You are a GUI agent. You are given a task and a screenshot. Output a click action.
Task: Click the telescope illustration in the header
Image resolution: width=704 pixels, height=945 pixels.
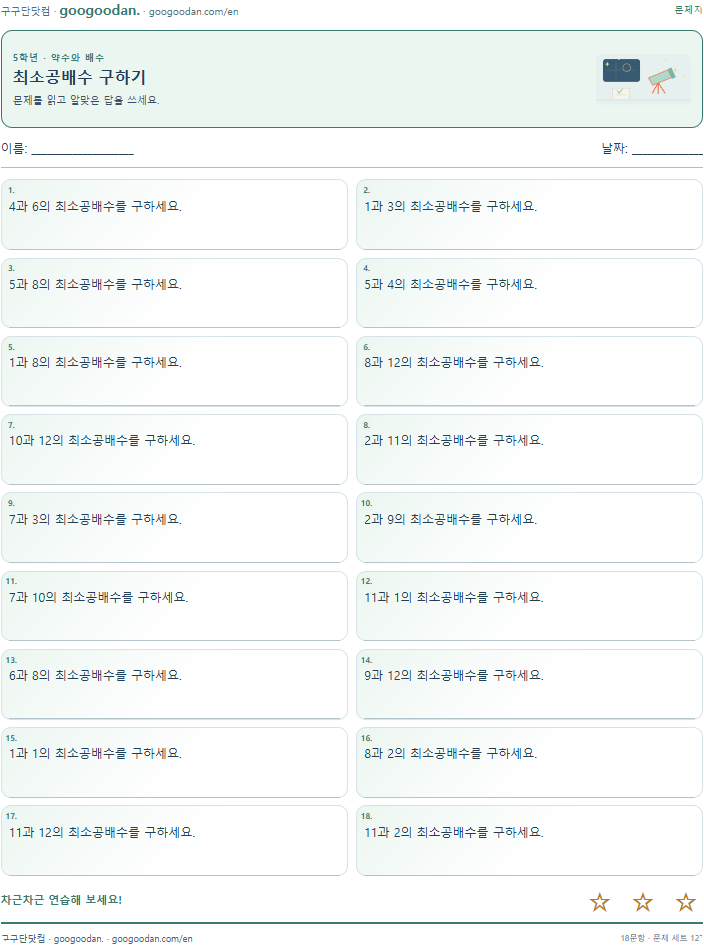(x=643, y=79)
